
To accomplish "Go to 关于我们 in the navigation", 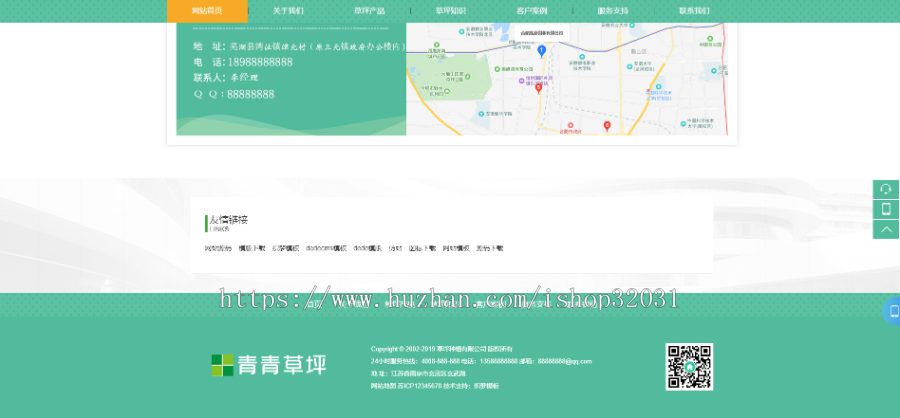I will [288, 11].
